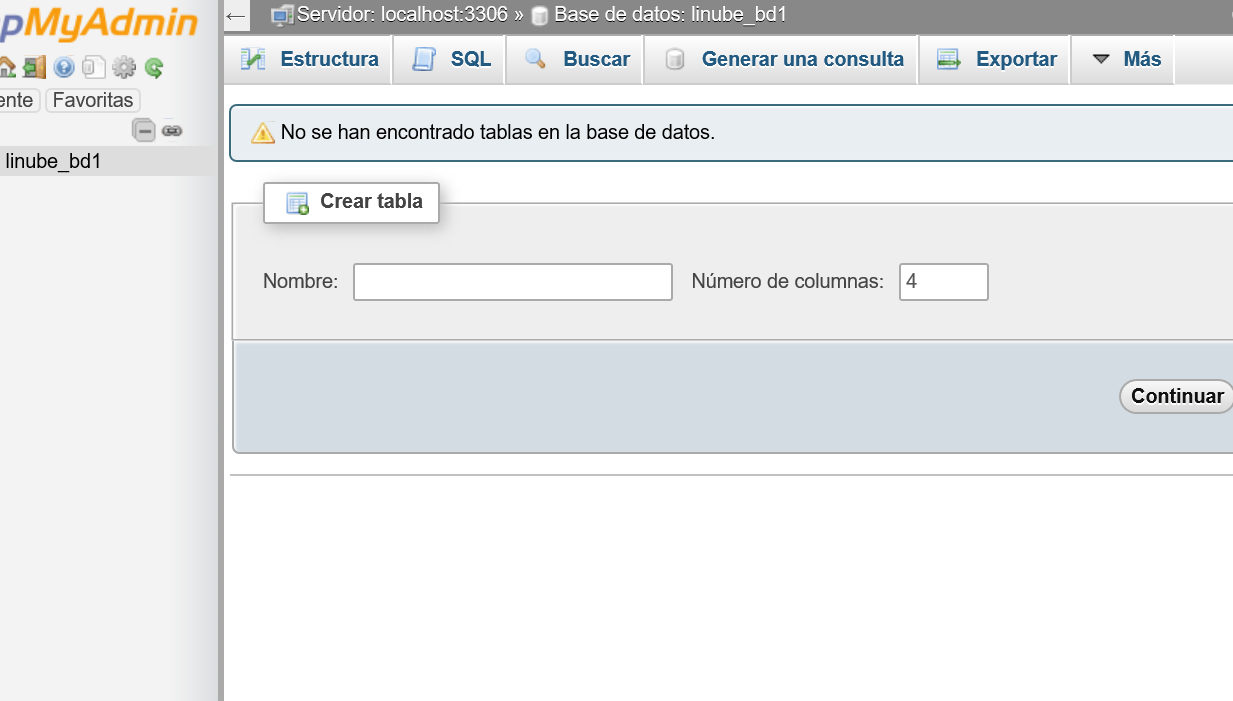Open settings with the gear icon
The image size is (1233, 701).
point(123,67)
